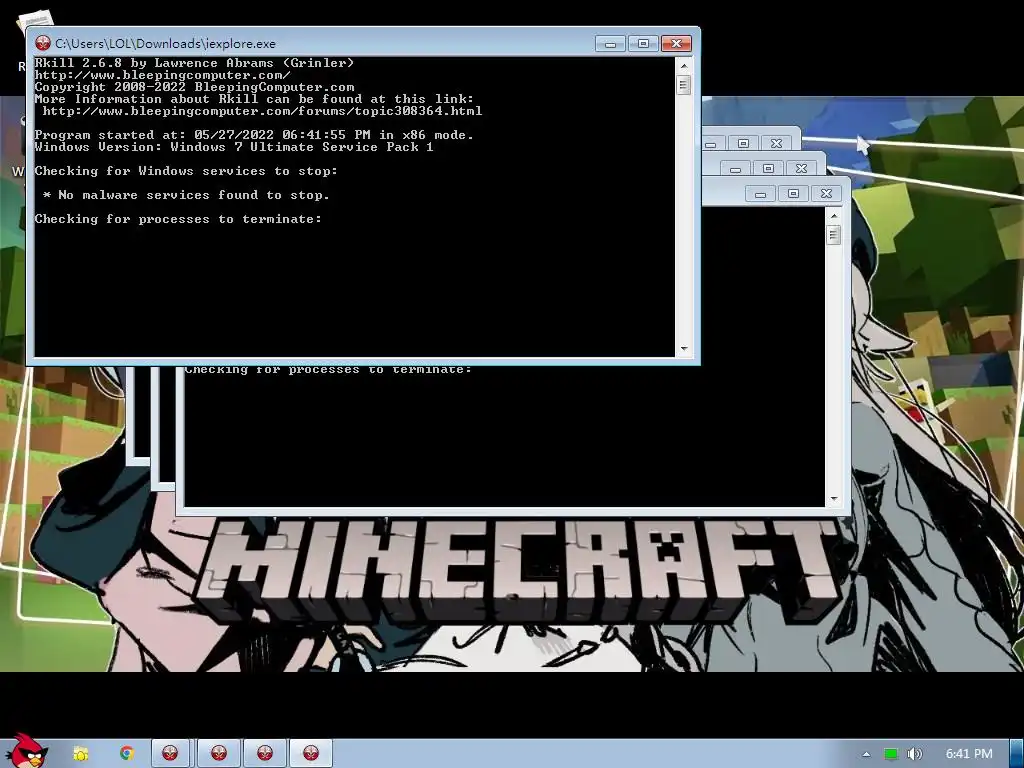Maximize the middle background console window

pos(768,168)
